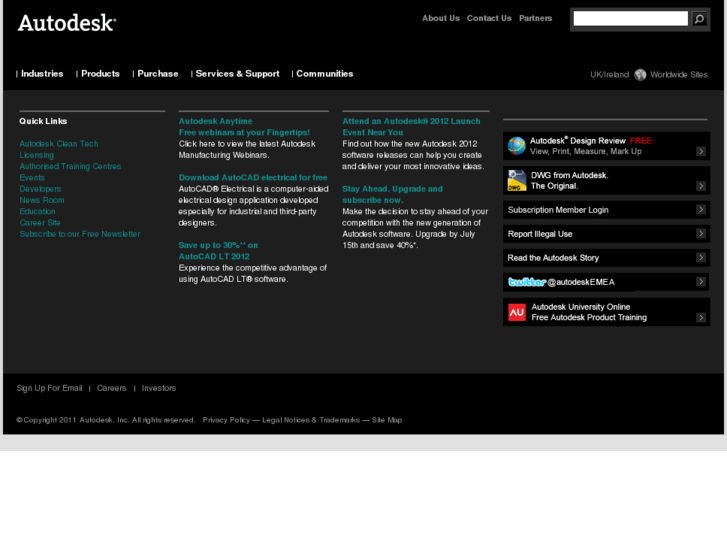Click Sign Up For Email
The image size is (727, 545).
[49, 388]
